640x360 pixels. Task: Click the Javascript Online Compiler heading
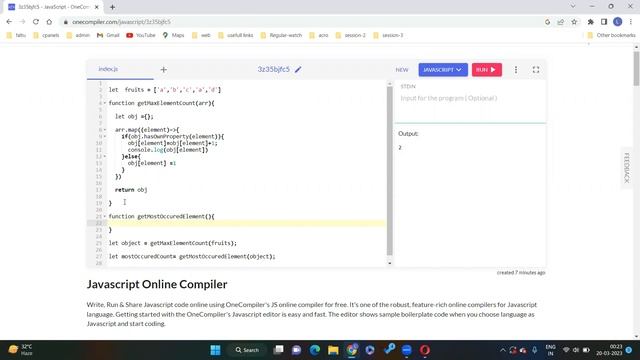tap(157, 284)
